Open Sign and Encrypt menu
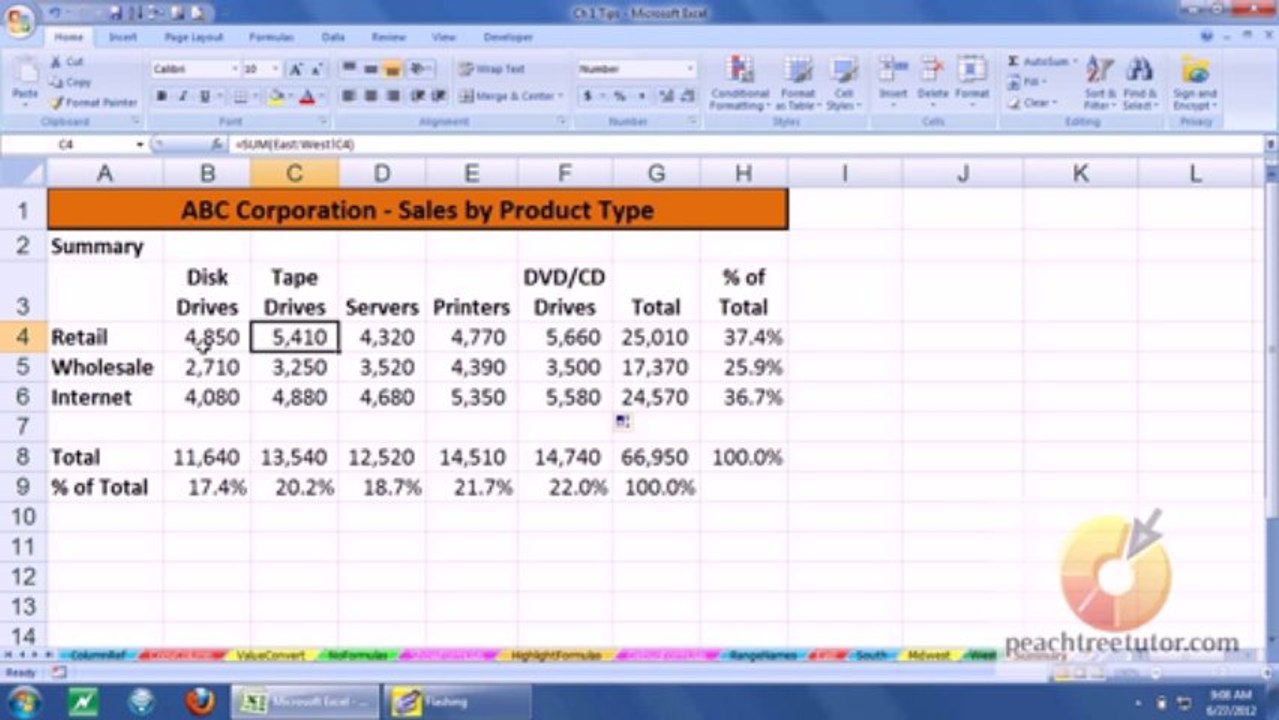Screen dimensions: 1279x720 coord(1195,82)
